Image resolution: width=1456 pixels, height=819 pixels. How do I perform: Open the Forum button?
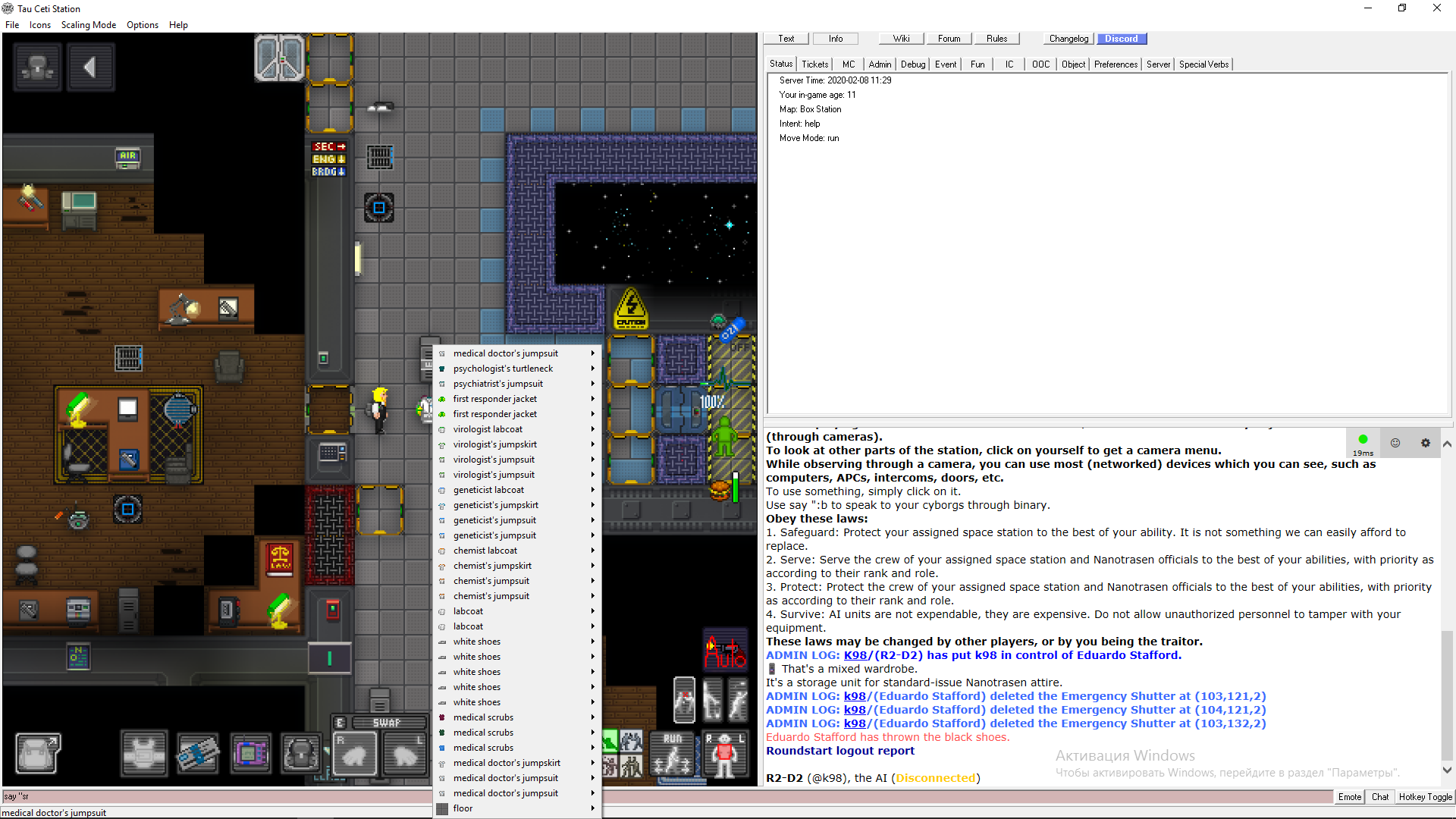[949, 39]
